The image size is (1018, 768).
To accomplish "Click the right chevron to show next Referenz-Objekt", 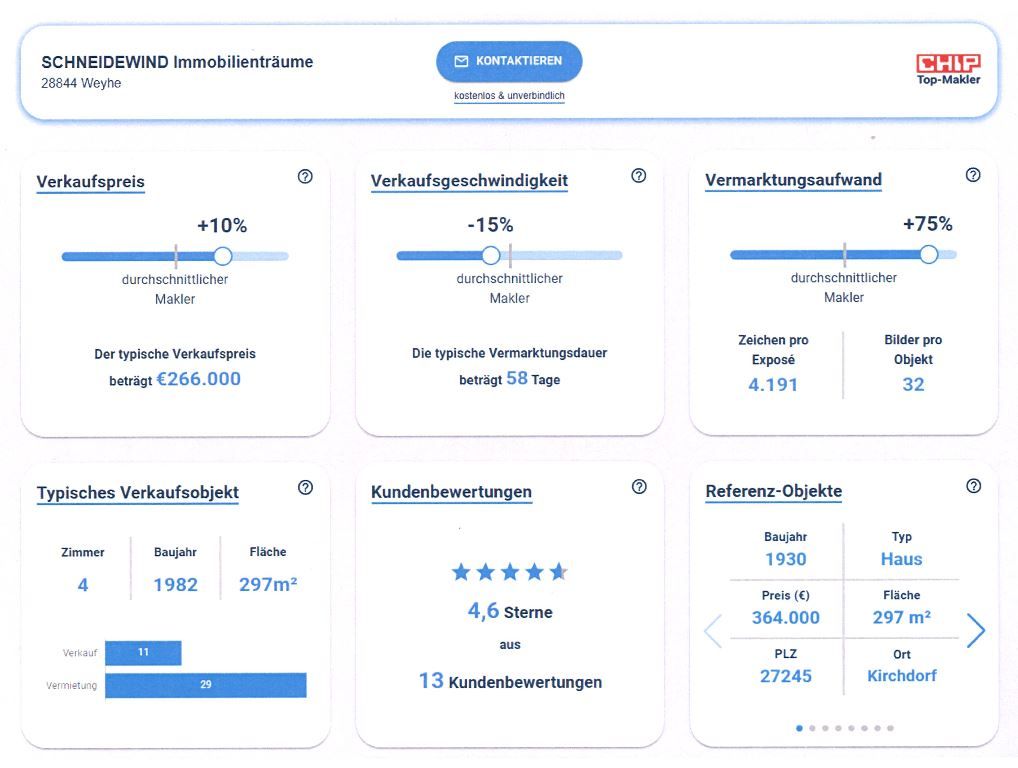I will 975,631.
